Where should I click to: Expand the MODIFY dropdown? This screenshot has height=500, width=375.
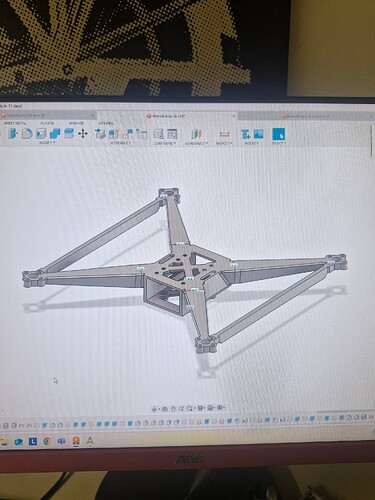(47, 143)
